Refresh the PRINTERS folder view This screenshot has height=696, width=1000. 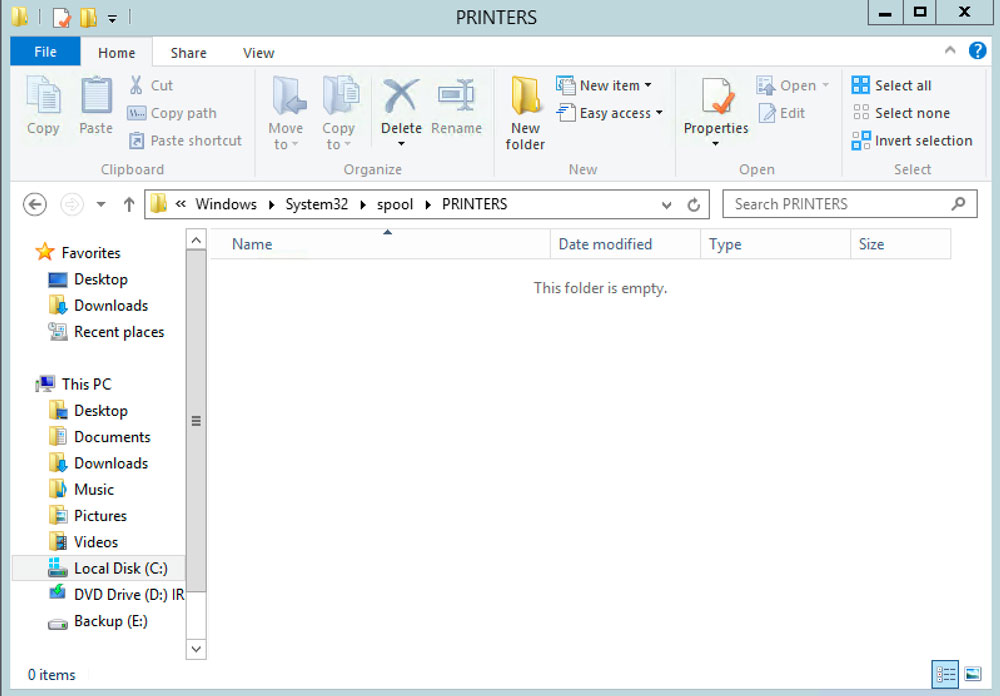pos(693,205)
